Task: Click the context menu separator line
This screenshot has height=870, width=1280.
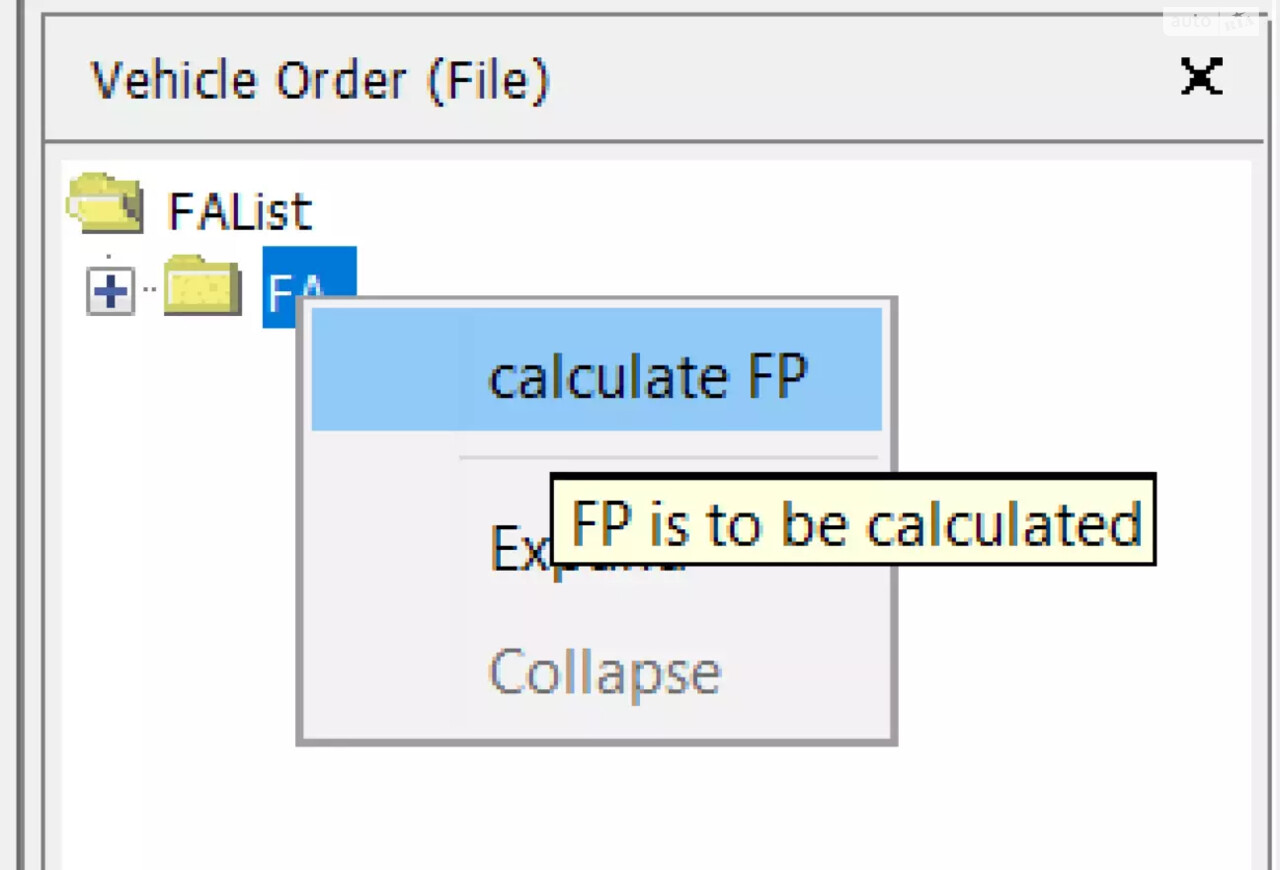Action: [x=668, y=458]
